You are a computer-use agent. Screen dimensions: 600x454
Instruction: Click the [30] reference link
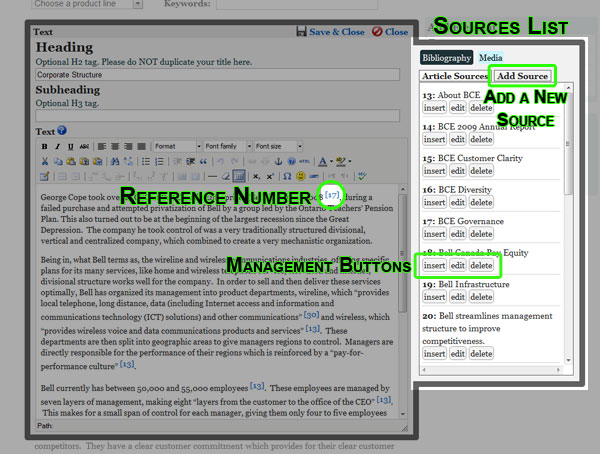click(x=311, y=315)
